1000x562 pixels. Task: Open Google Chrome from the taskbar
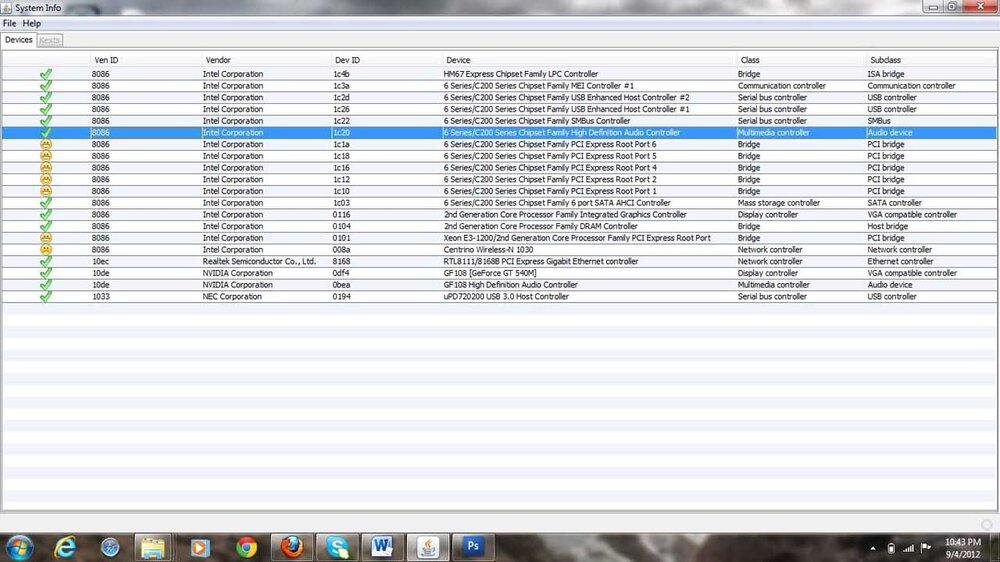pos(246,547)
